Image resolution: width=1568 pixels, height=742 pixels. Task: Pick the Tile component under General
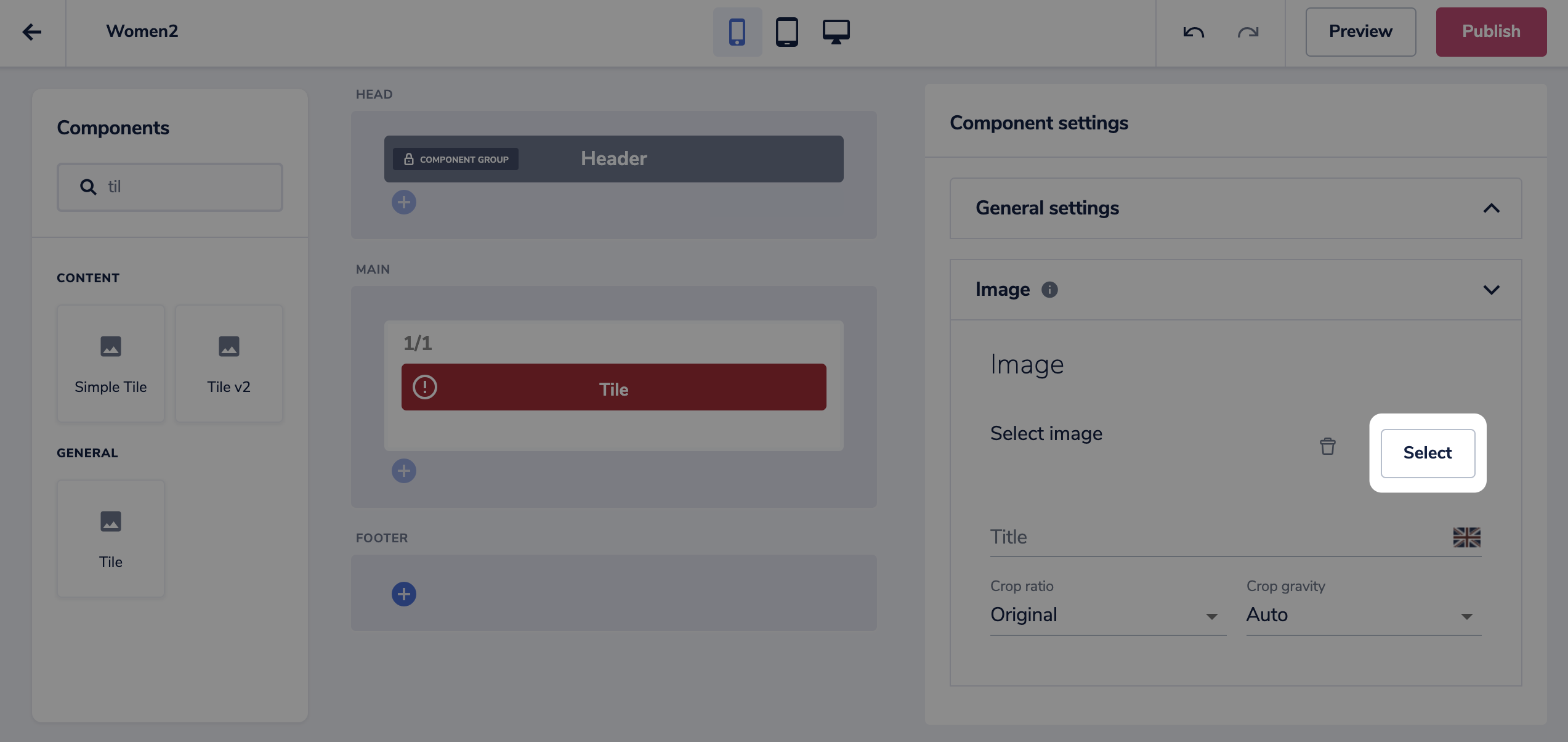click(x=111, y=539)
